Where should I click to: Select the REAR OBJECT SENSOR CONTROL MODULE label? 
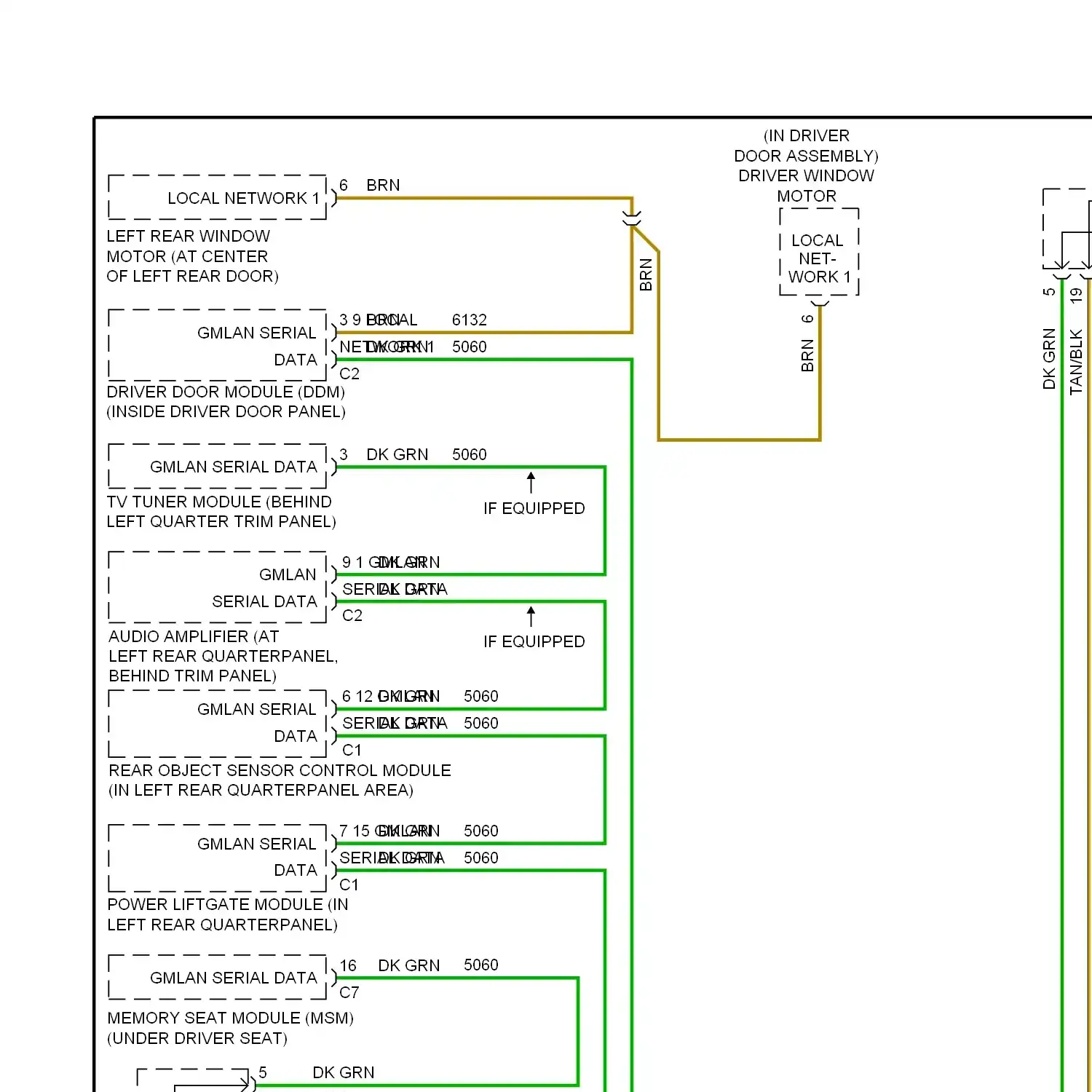click(x=280, y=770)
